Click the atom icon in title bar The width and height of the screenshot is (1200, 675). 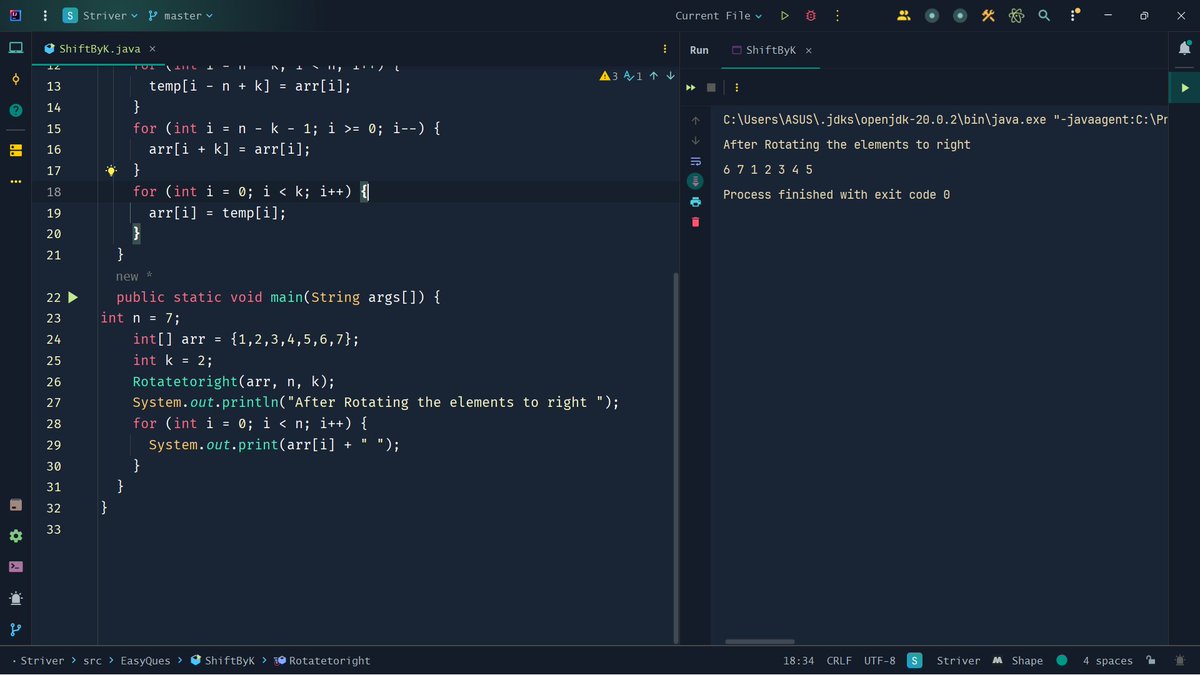[x=1016, y=16]
